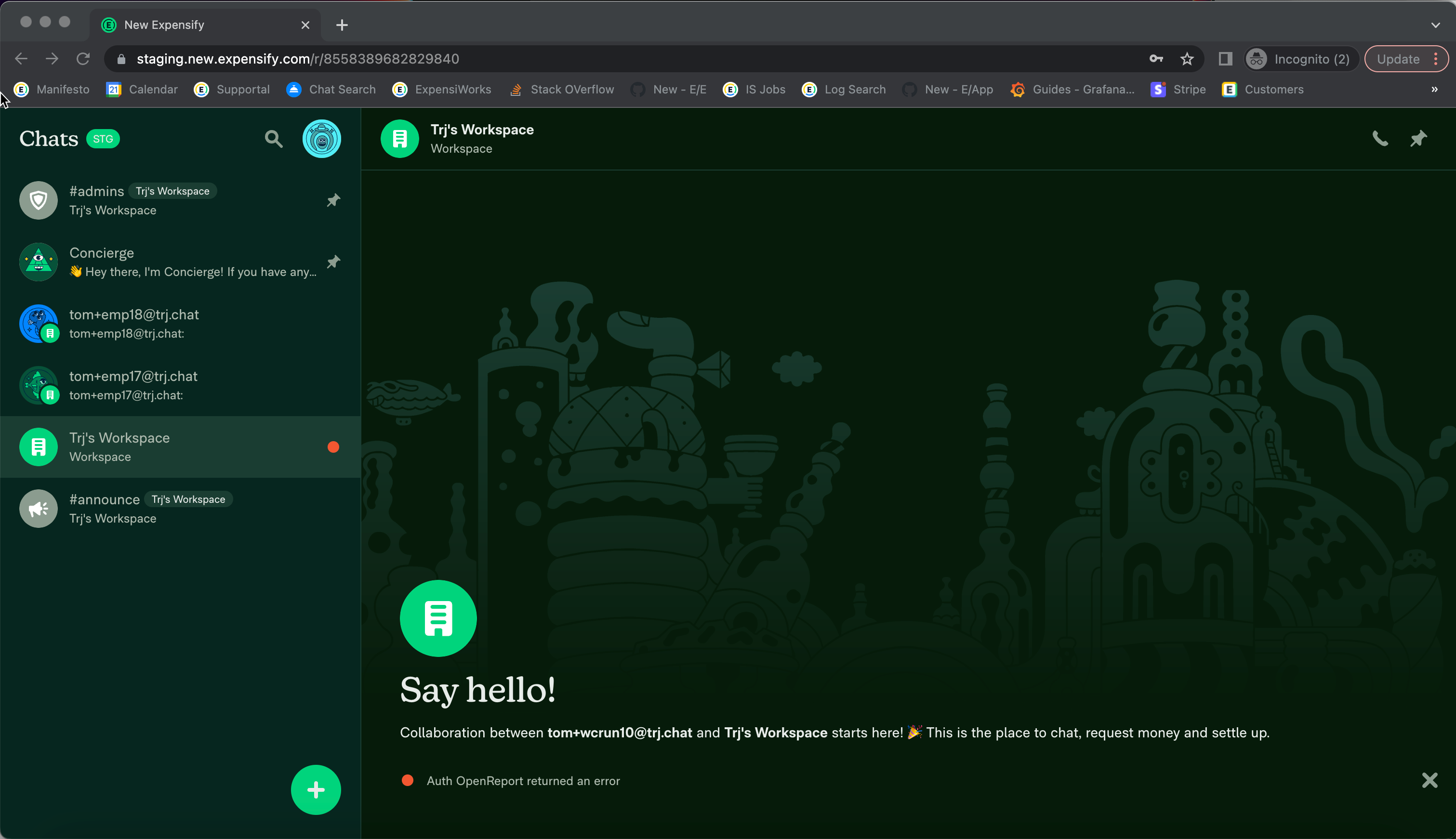This screenshot has width=1456, height=839.
Task: Start a call from the header phone icon
Action: 1380,139
